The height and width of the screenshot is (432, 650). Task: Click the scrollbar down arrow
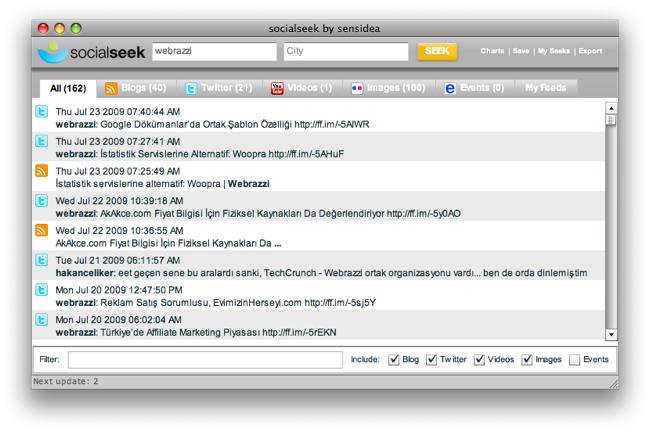[x=611, y=335]
